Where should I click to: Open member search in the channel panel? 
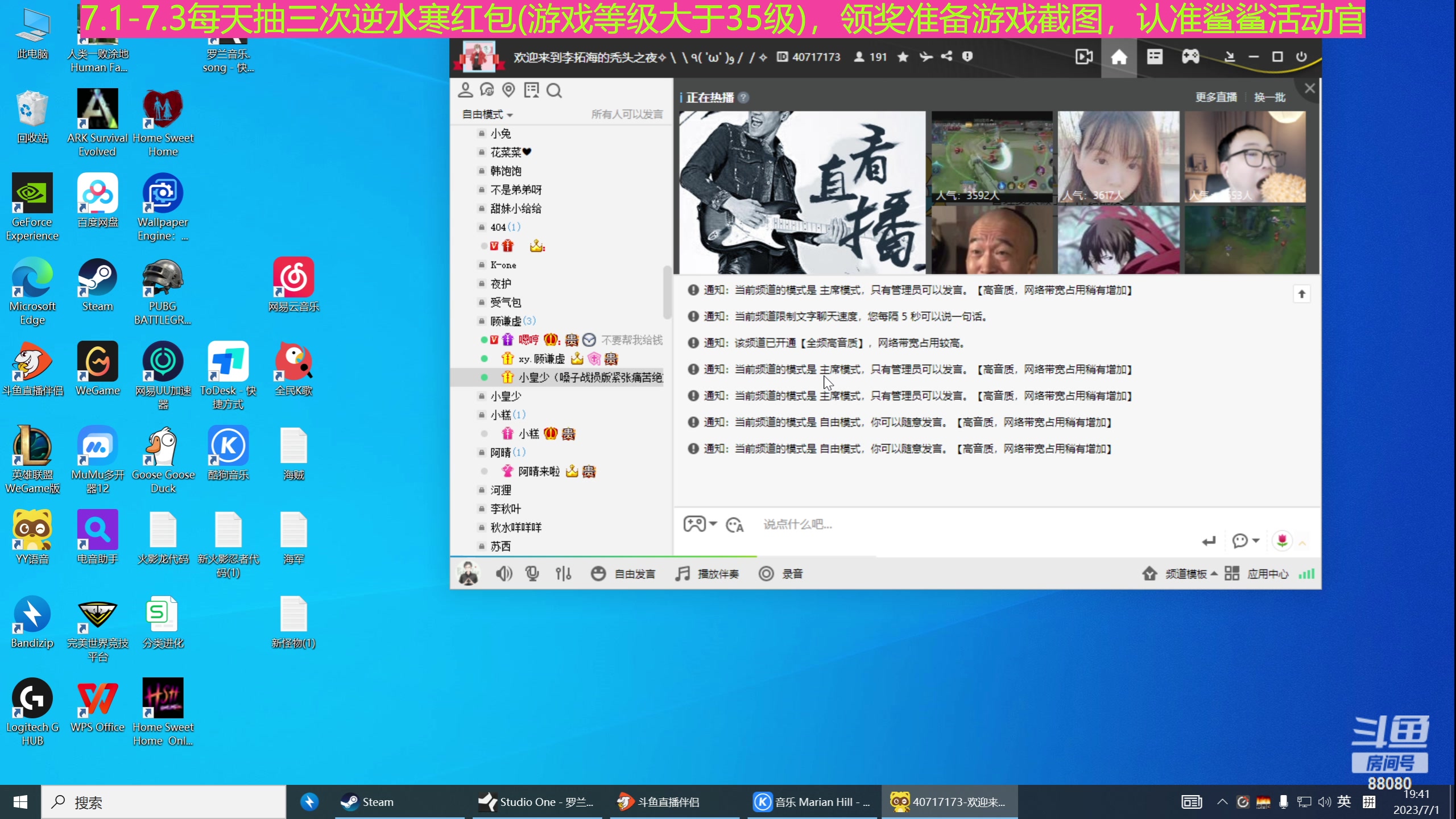click(553, 90)
